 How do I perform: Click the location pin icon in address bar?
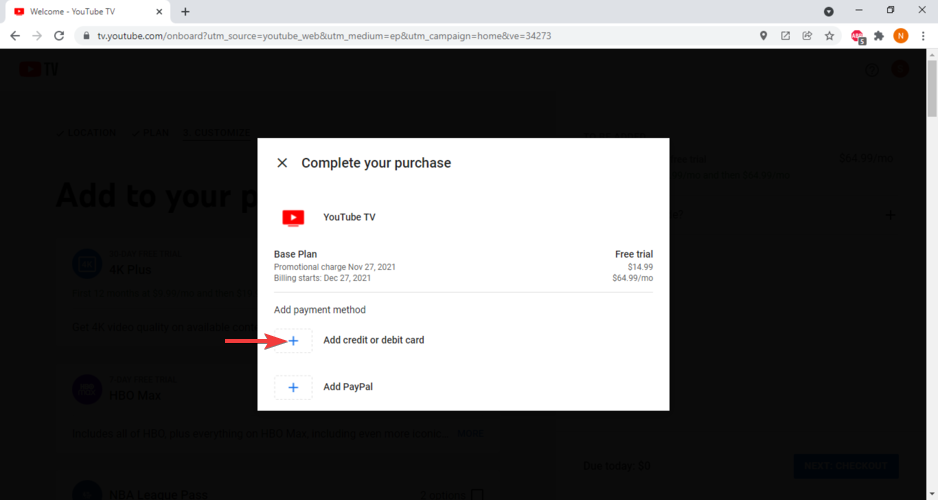[x=763, y=36]
